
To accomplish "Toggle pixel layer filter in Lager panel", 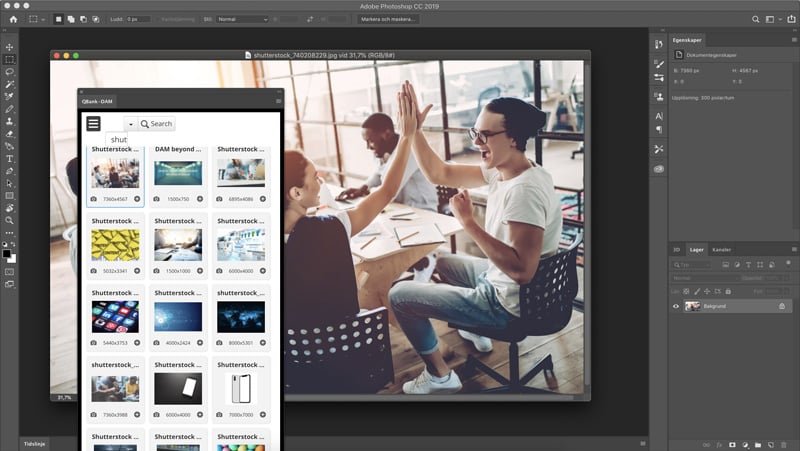I will [726, 265].
